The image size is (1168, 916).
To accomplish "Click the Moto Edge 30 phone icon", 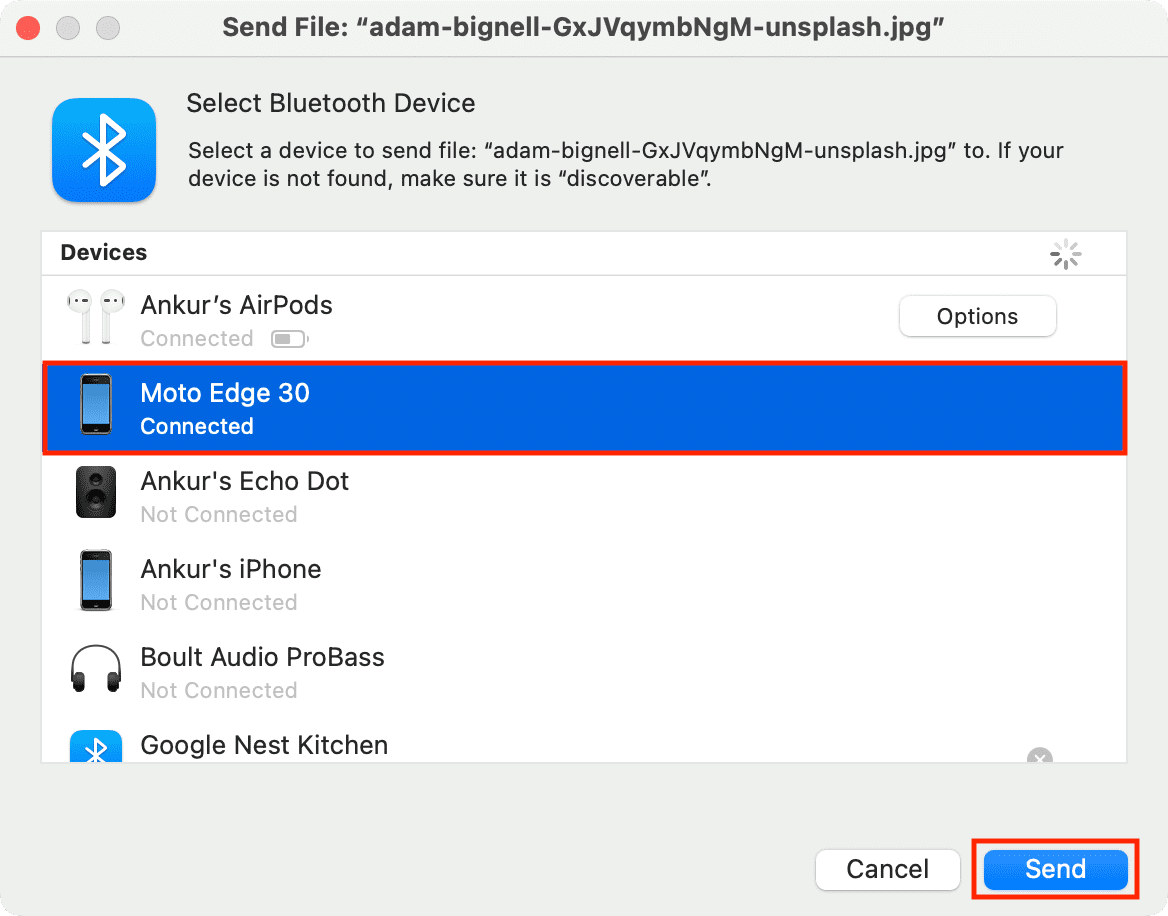I will click(x=96, y=405).
